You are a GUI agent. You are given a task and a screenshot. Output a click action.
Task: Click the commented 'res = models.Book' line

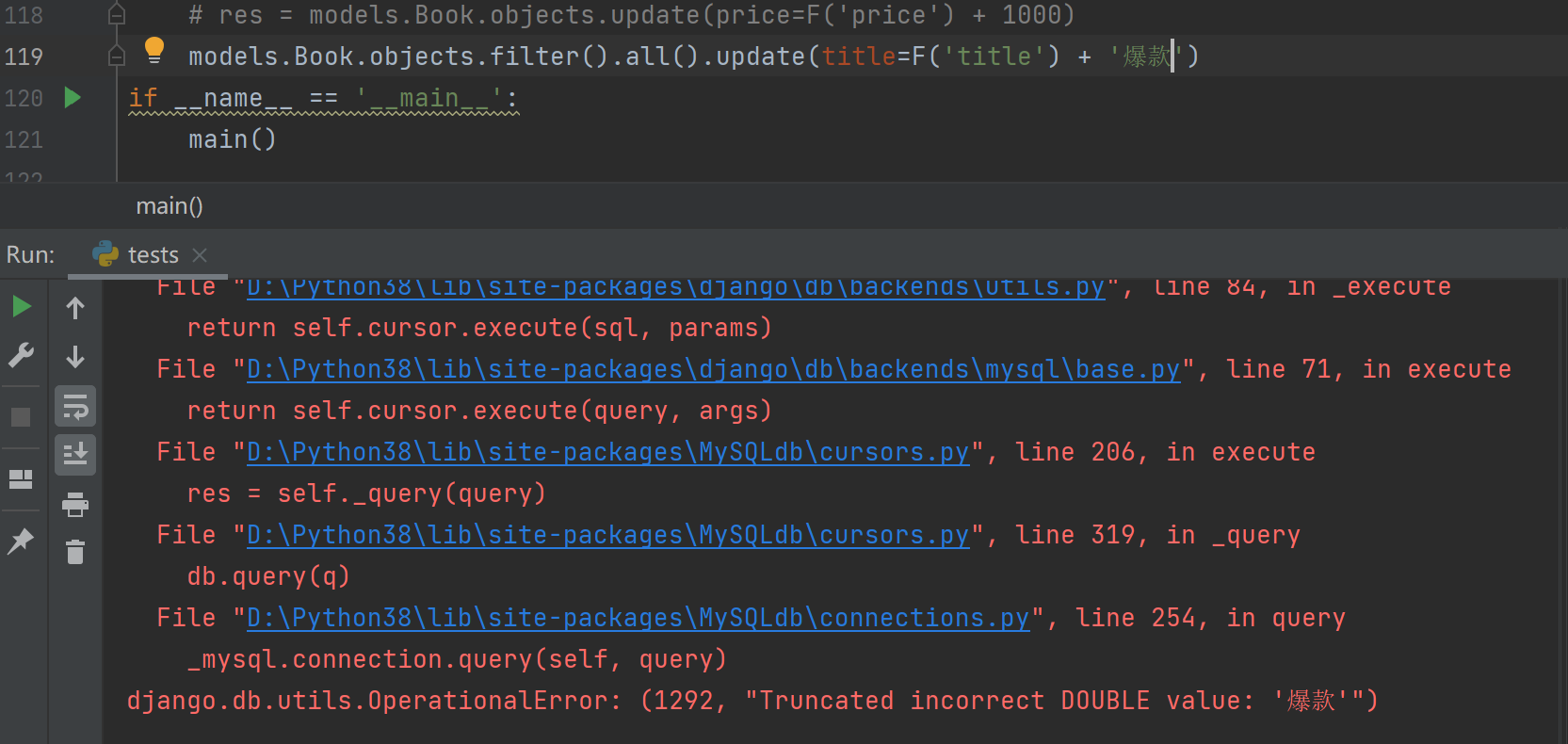631,15
